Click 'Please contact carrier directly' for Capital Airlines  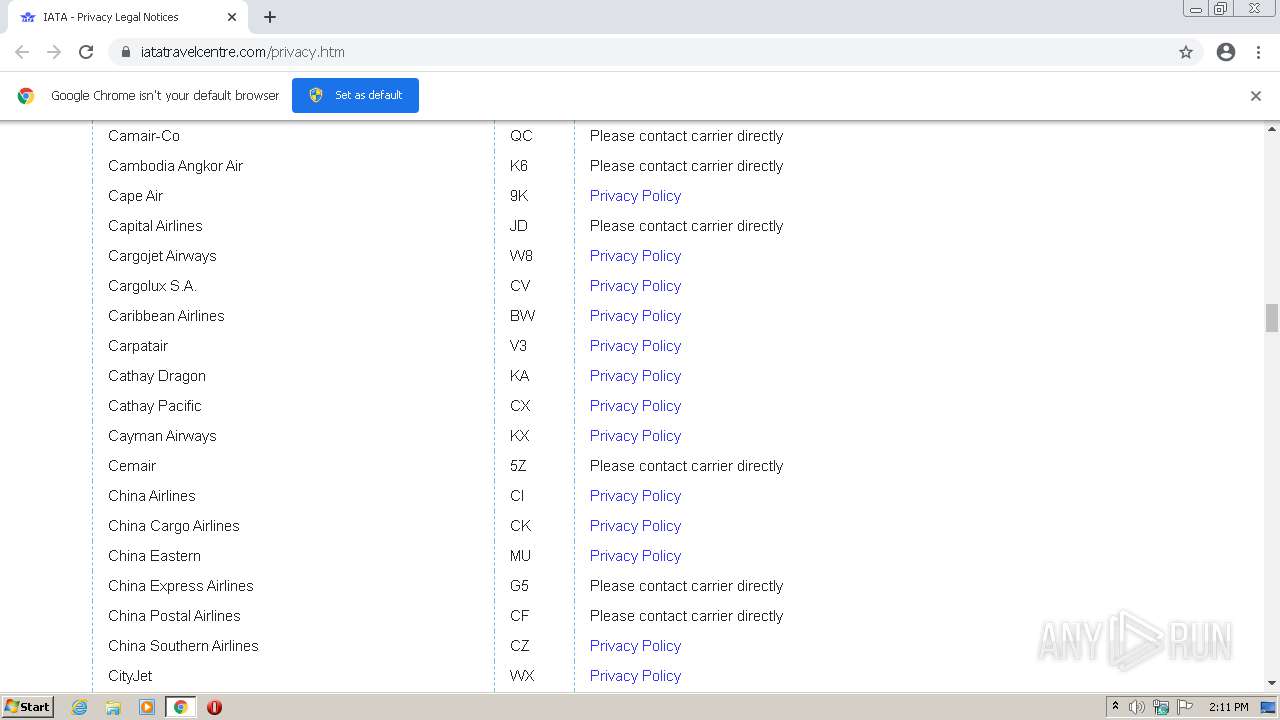(686, 226)
